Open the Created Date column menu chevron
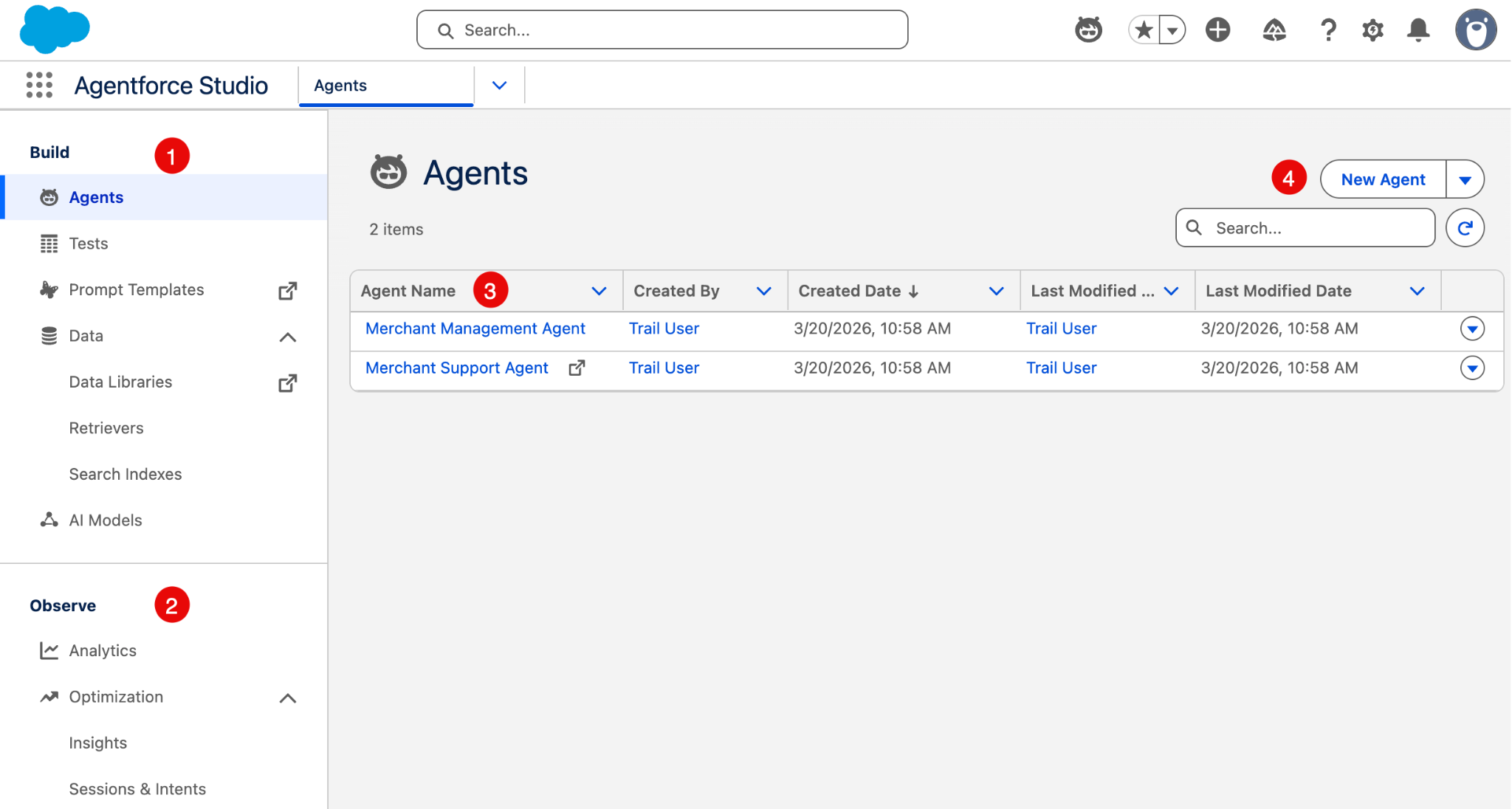1512x809 pixels. click(x=997, y=291)
